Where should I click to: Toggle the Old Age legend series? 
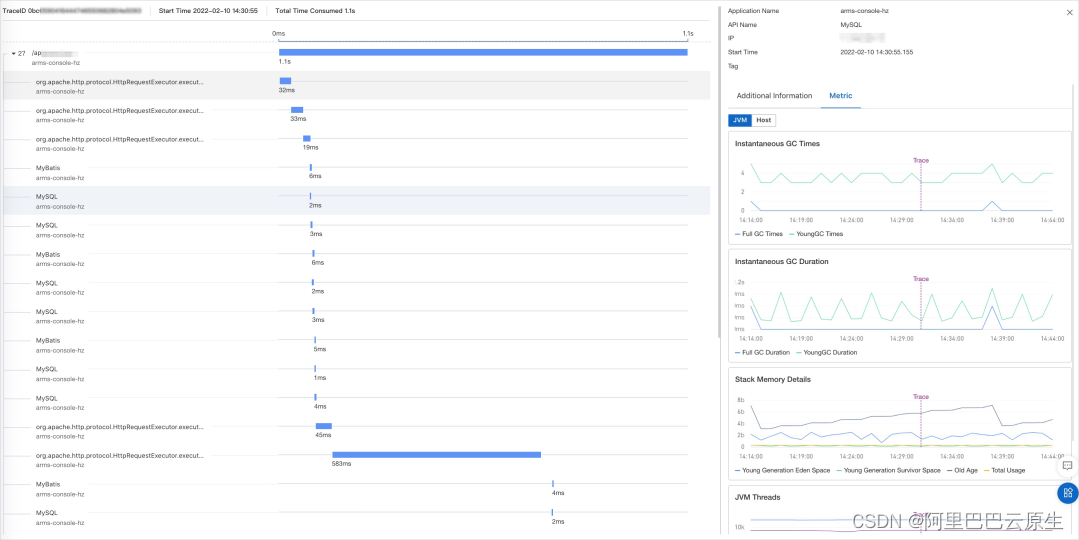962,470
